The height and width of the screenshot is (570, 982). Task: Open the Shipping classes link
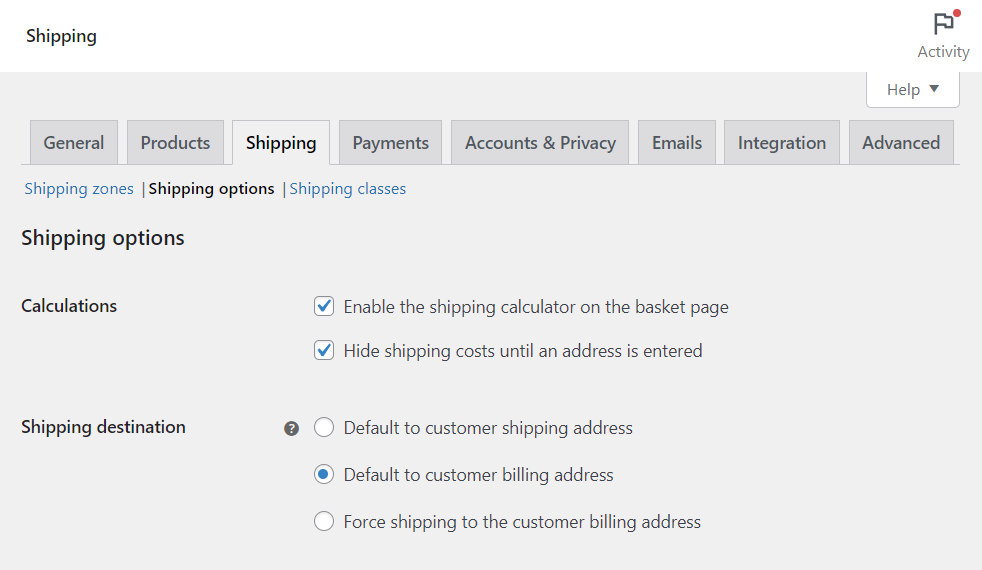pos(348,189)
